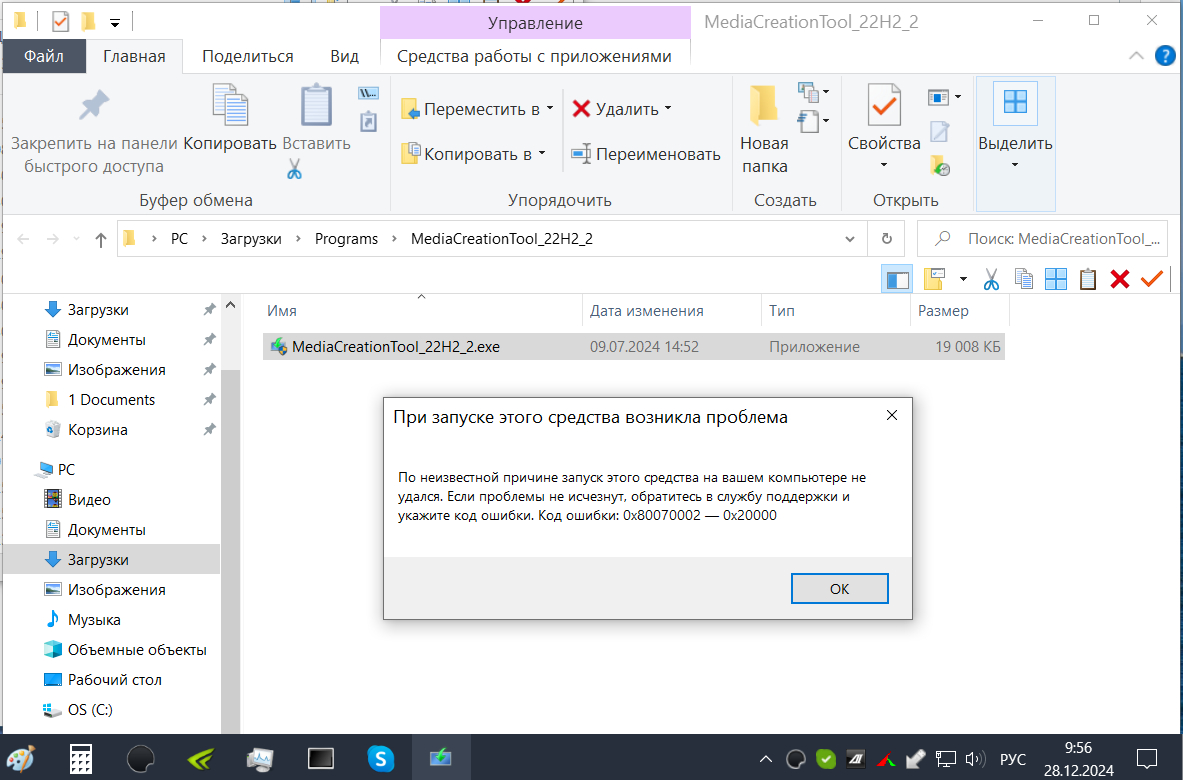The width and height of the screenshot is (1183, 780).
Task: Open OS (C:) drive in navigation pane
Action: click(x=90, y=710)
